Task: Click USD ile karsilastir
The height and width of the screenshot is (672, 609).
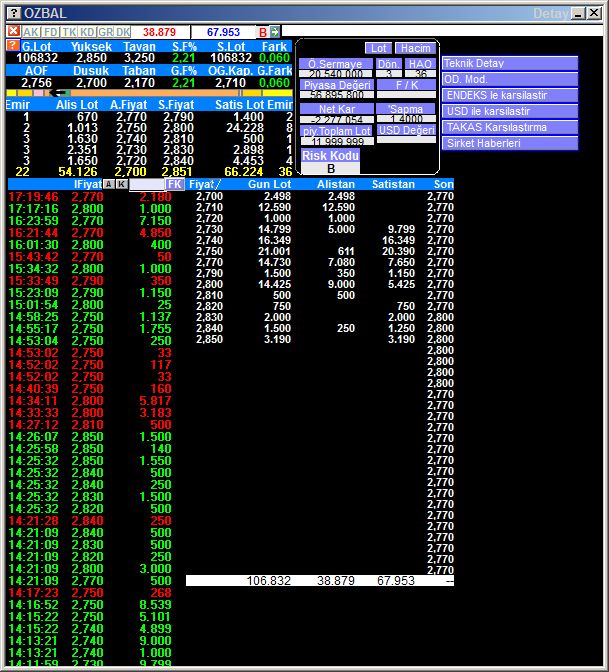Action: [x=510, y=111]
